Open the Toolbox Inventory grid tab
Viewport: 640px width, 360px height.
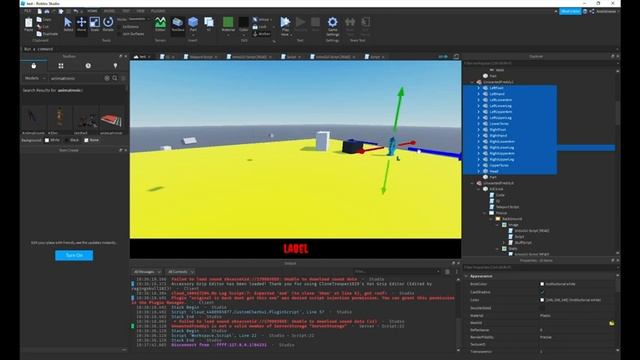[61, 66]
